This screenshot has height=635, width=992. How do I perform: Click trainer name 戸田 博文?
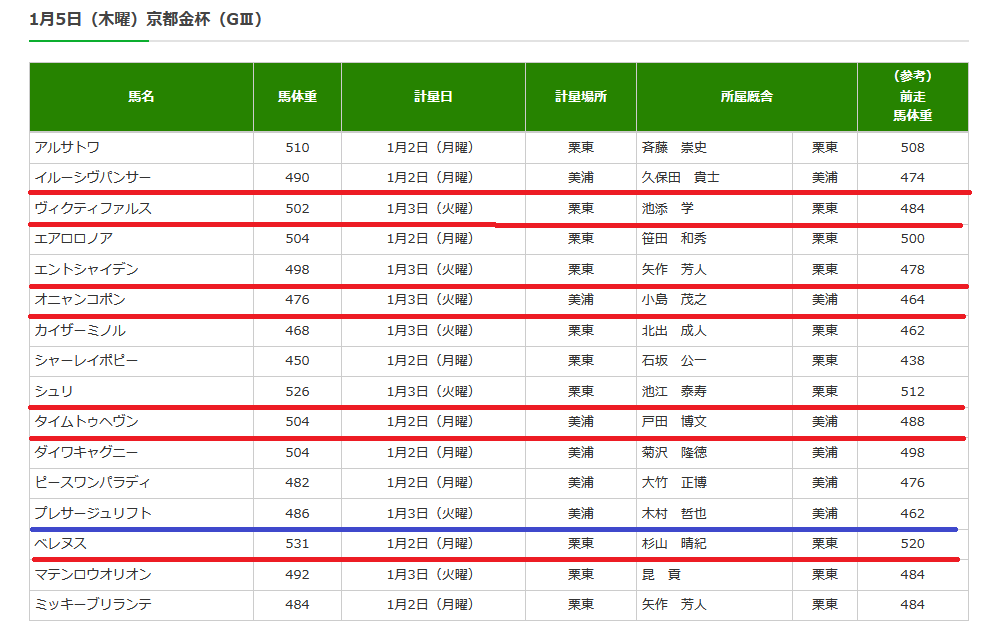pyautogui.click(x=674, y=421)
